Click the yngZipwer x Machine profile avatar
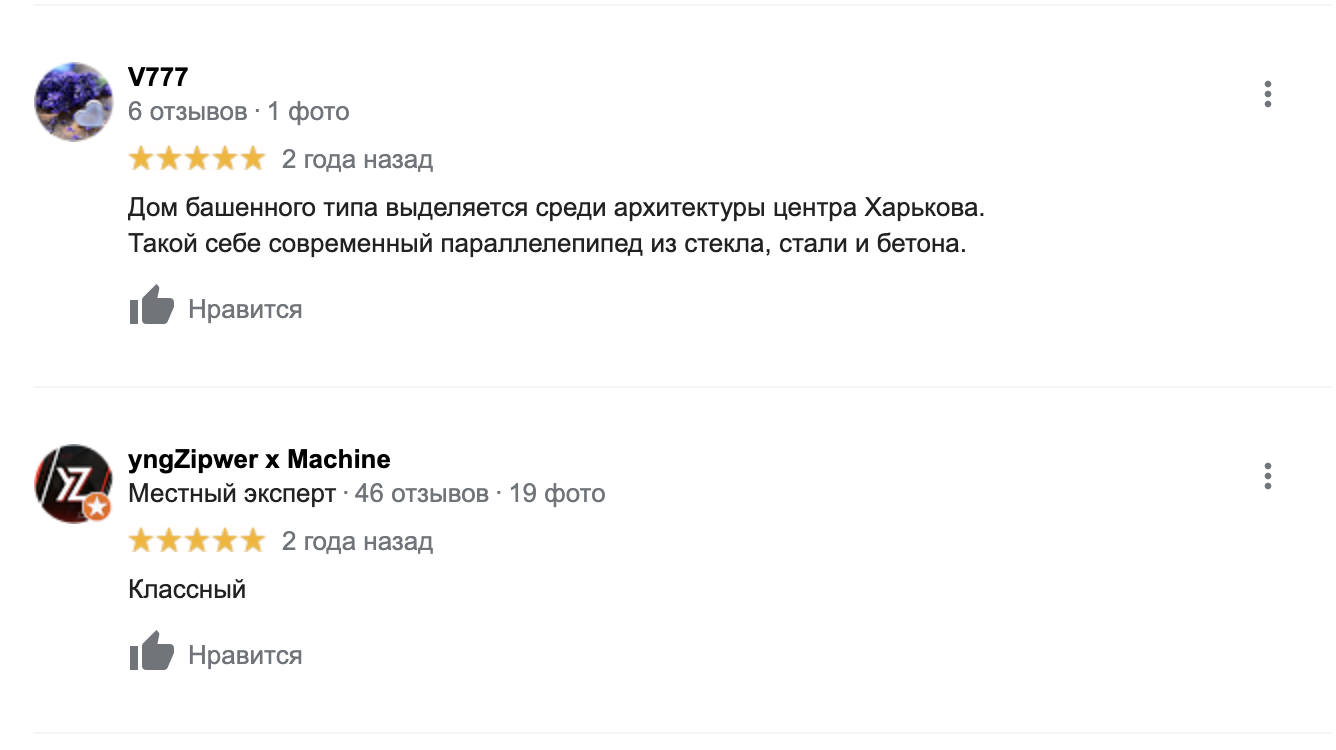 tap(72, 482)
